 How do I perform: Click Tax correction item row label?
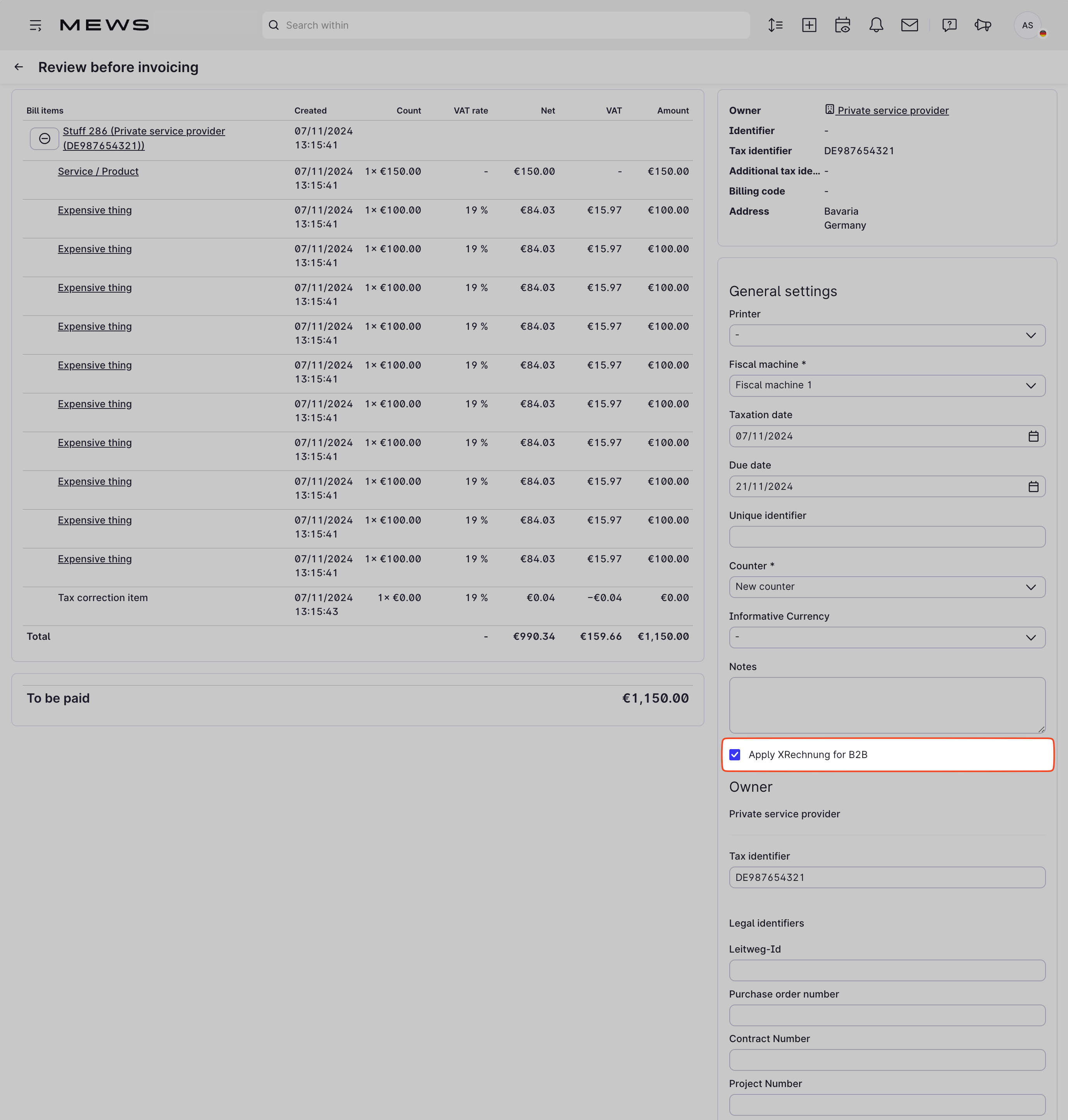click(102, 598)
